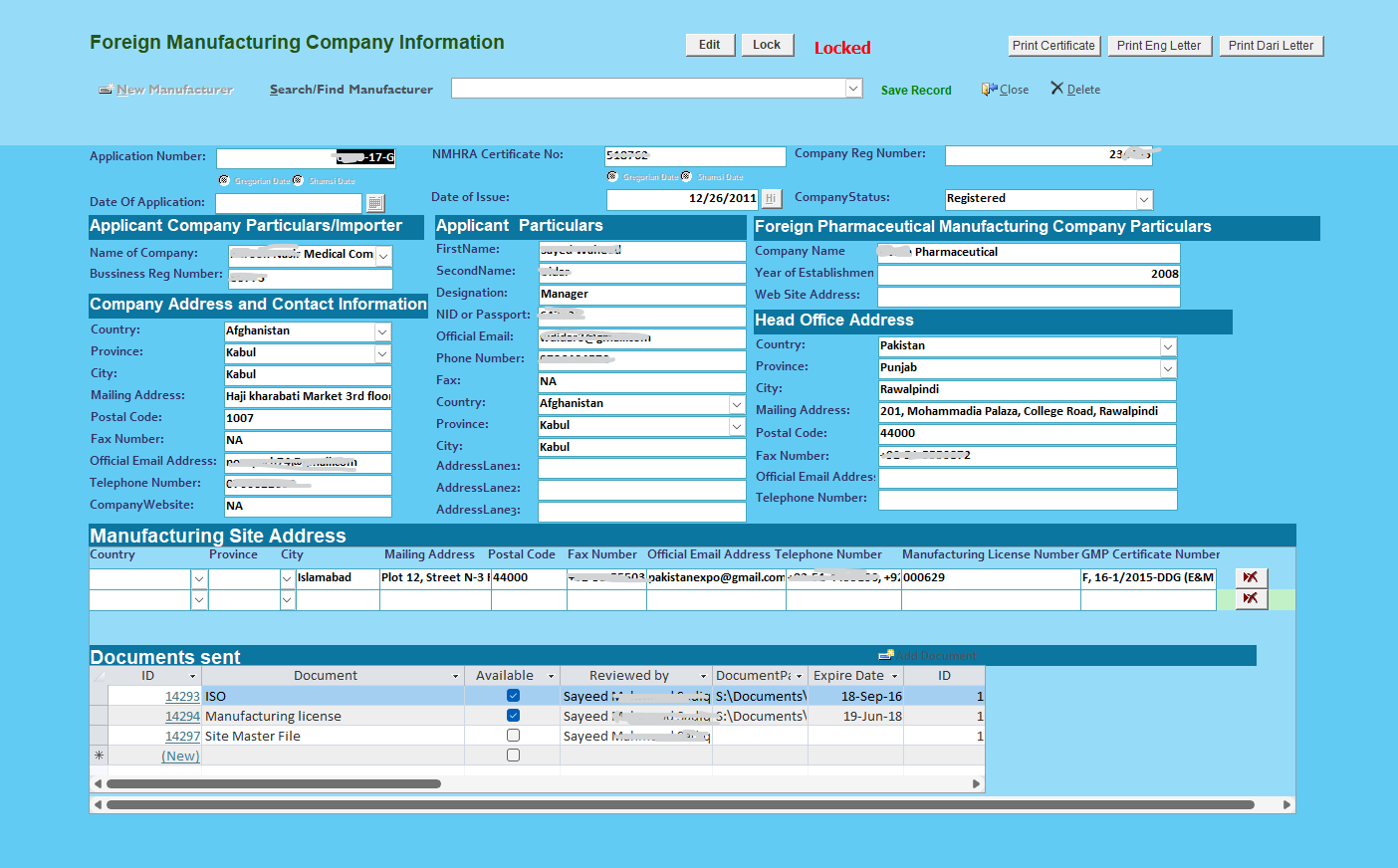The height and width of the screenshot is (868, 1398).
Task: Open the Document column header filter
Action: tap(455, 676)
